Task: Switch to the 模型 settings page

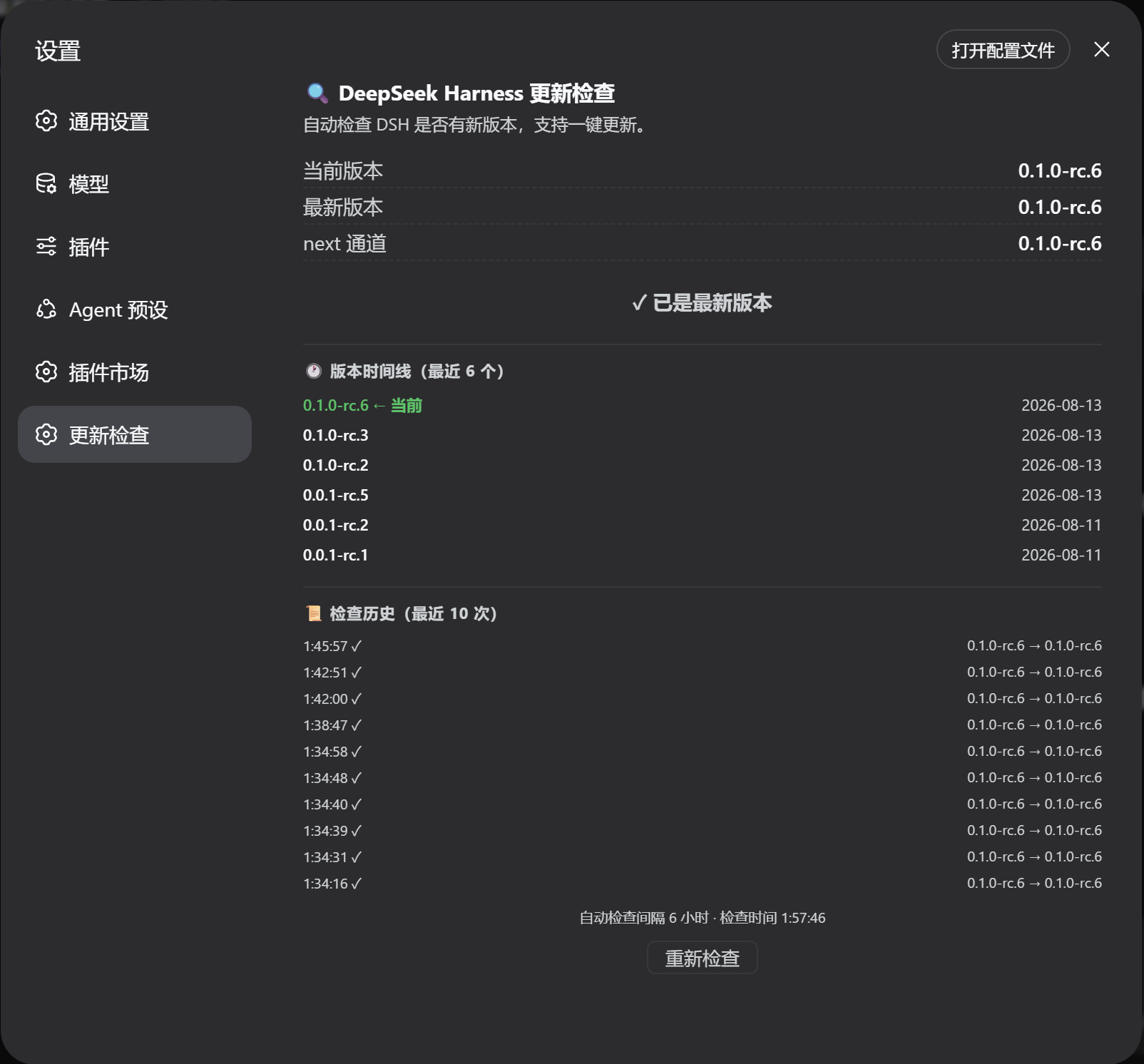Action: [x=135, y=183]
